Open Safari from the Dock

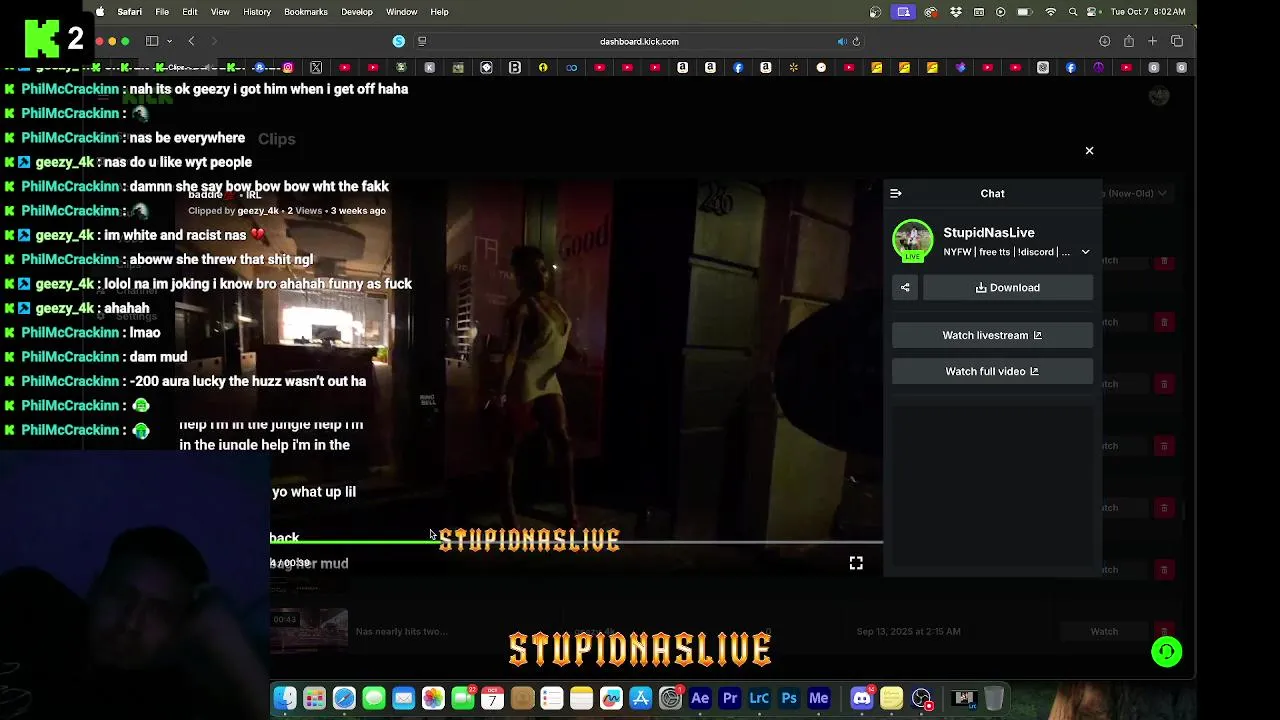344,698
